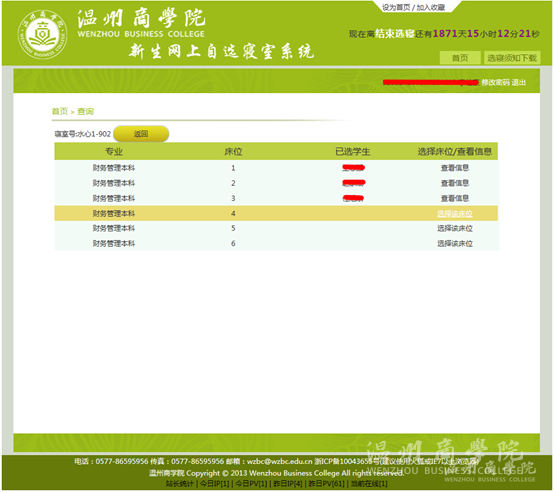The image size is (554, 492).
Task: View info for bed 2
Action: click(455, 183)
